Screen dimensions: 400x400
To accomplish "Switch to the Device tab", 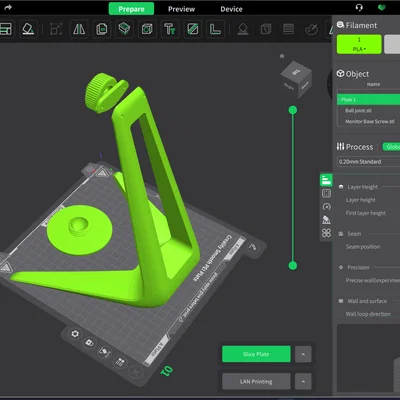I will pyautogui.click(x=231, y=9).
